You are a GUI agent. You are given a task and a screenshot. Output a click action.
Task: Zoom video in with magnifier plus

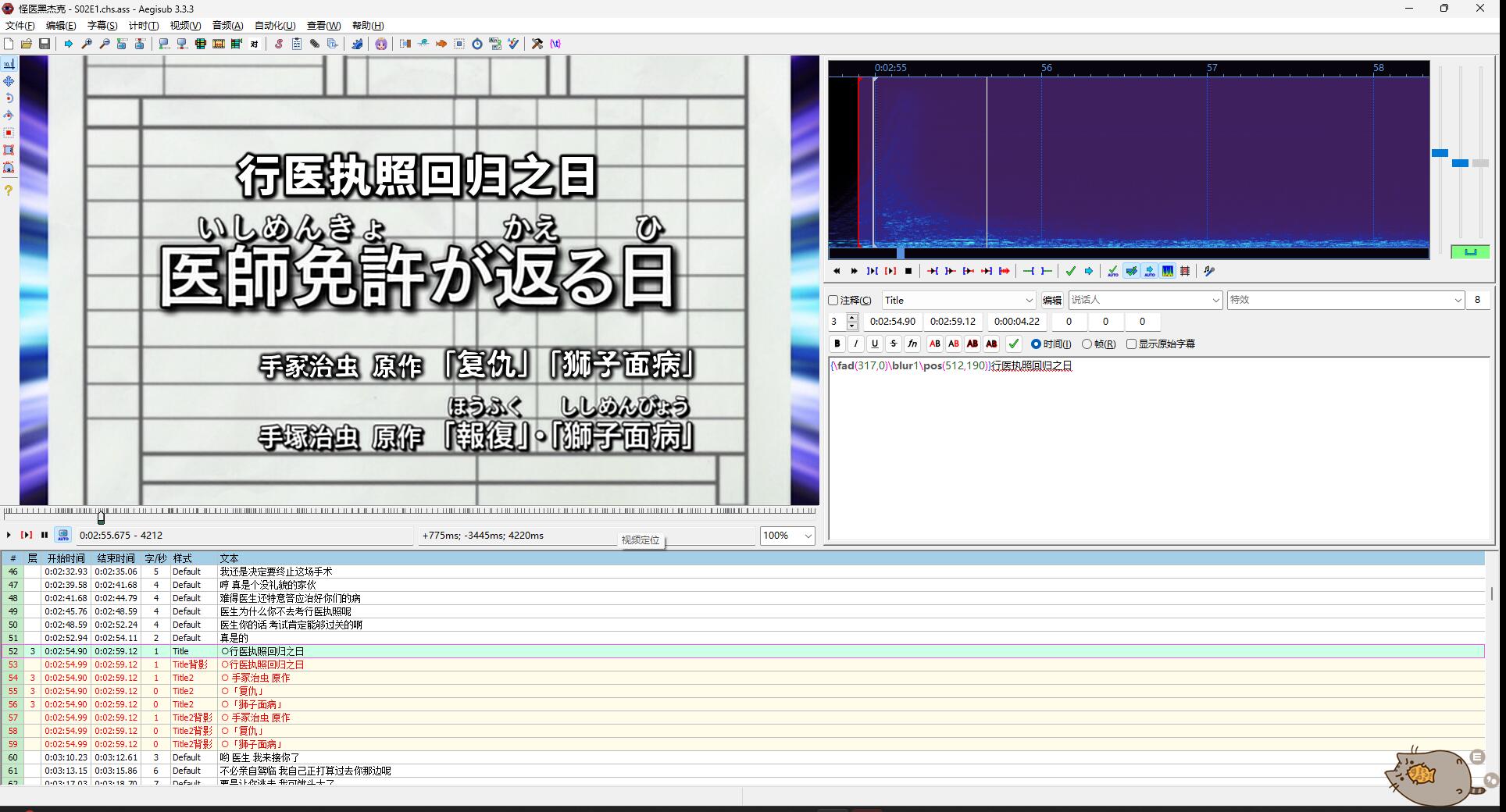[x=87, y=44]
